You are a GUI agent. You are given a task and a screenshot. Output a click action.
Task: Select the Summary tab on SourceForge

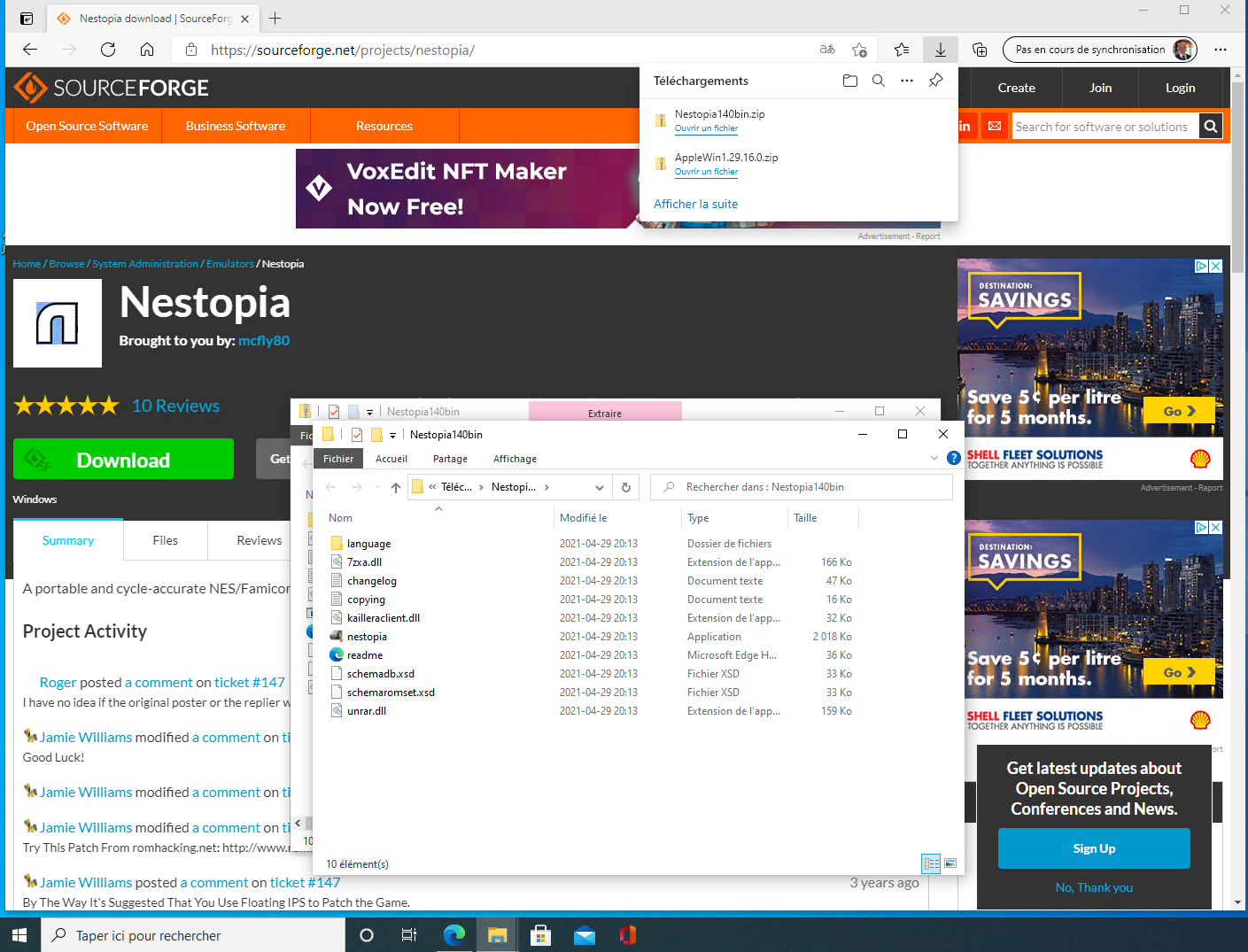click(x=68, y=540)
